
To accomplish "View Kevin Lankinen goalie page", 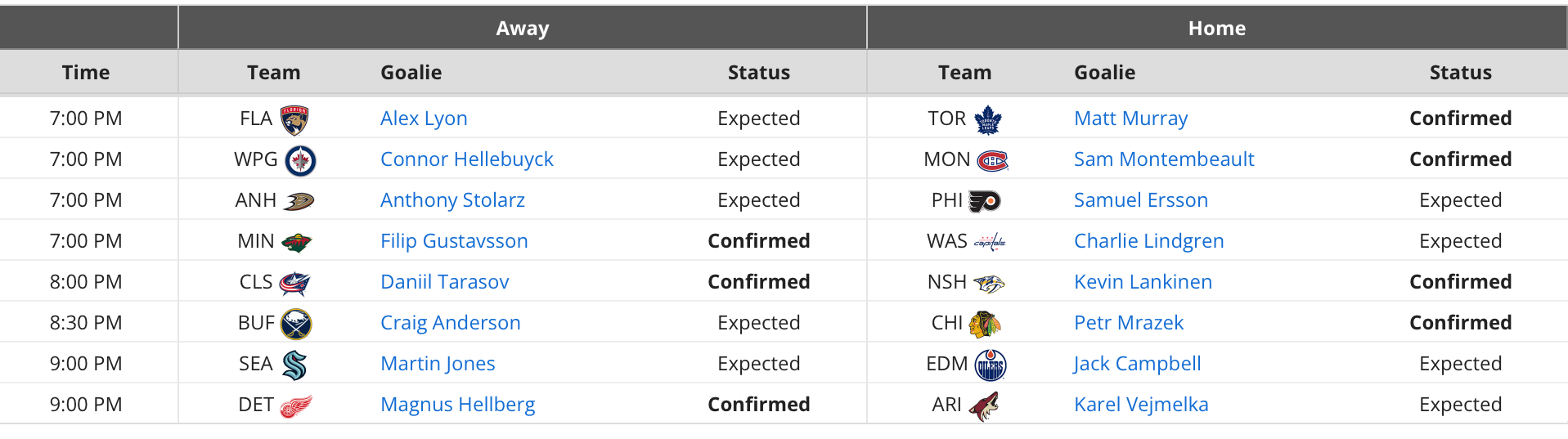I will (x=1143, y=282).
